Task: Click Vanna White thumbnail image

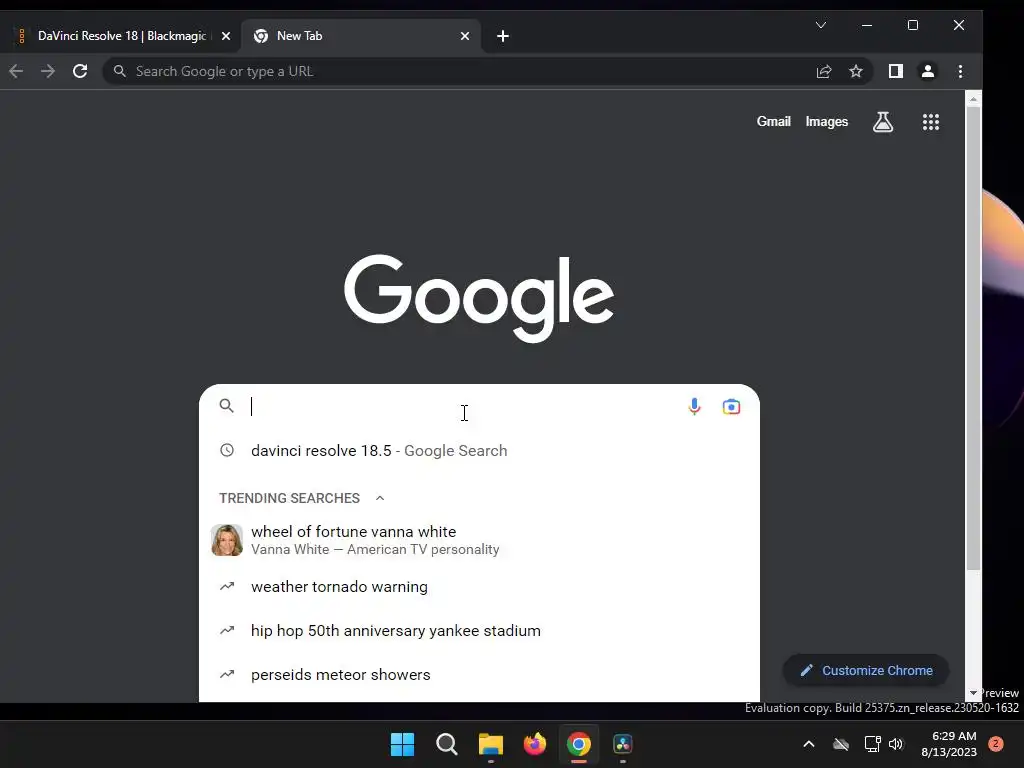Action: [227, 540]
